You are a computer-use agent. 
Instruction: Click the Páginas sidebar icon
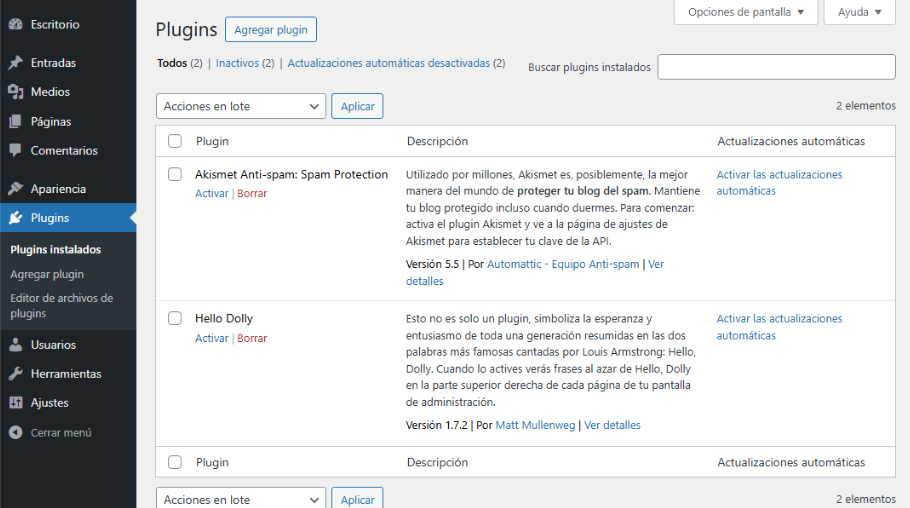point(15,122)
